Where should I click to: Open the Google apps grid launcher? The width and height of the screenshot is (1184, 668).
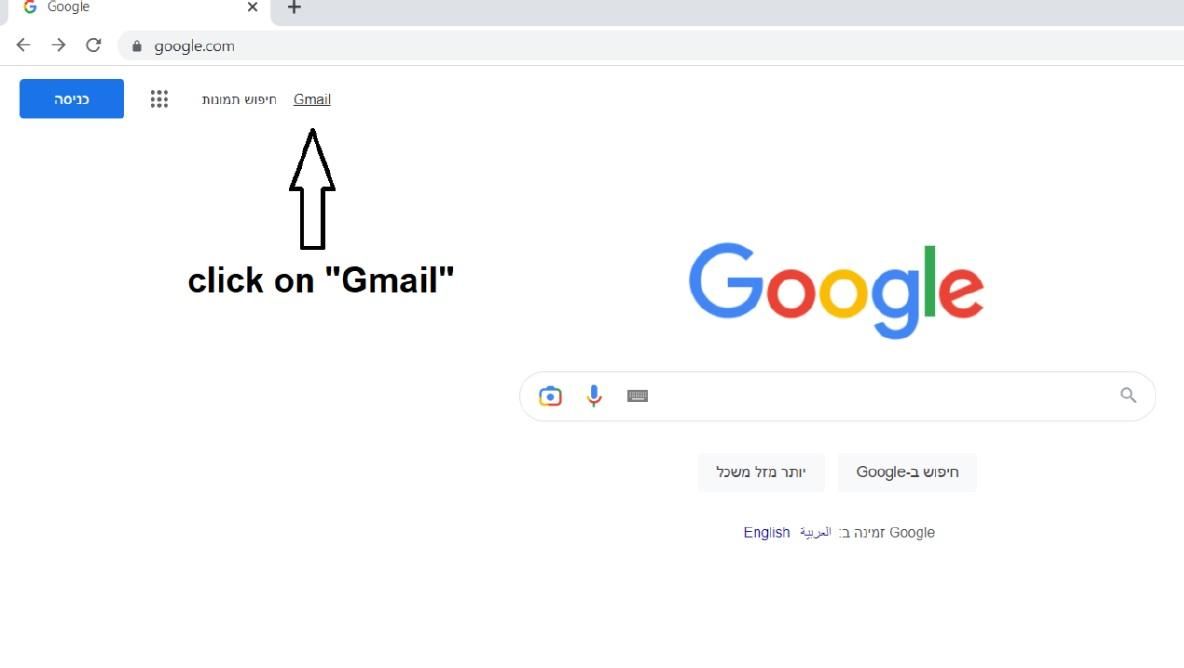pos(159,99)
